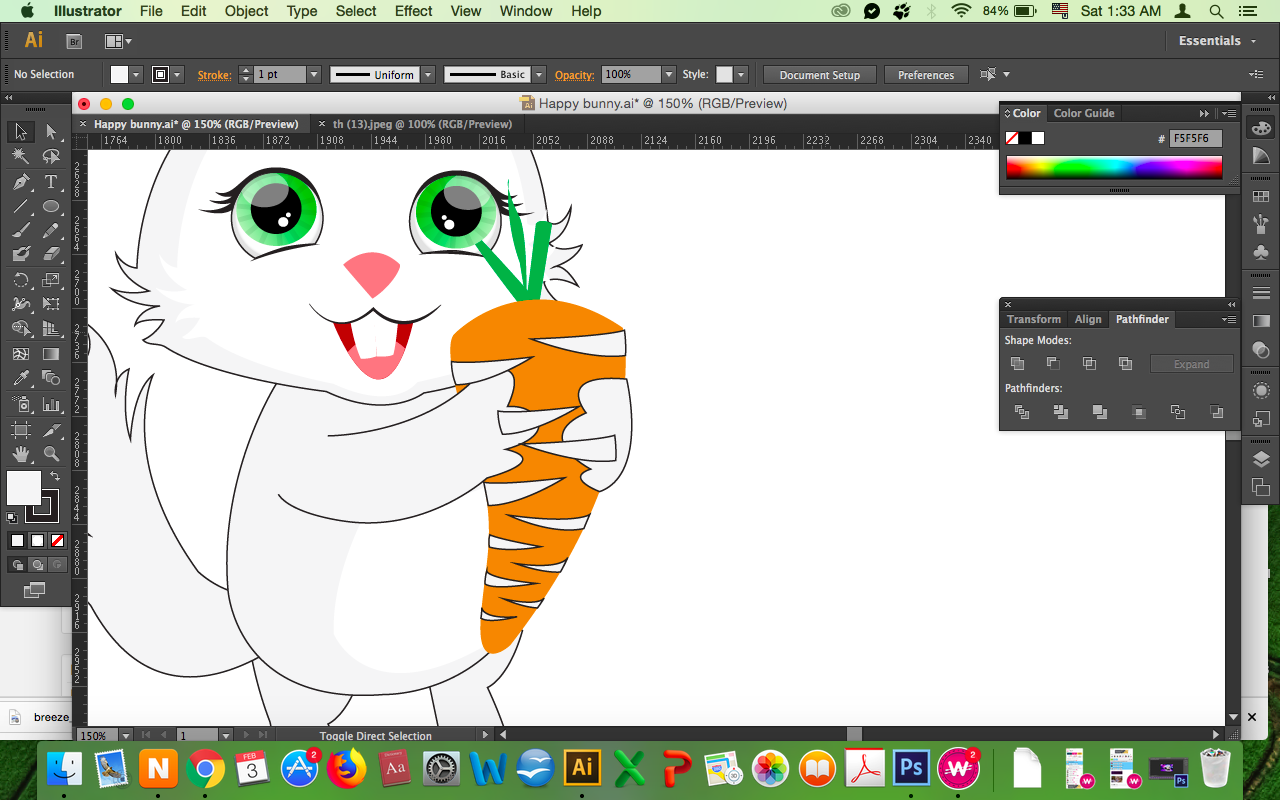Switch to the Color Guide tab
The height and width of the screenshot is (800, 1280).
coord(1084,113)
